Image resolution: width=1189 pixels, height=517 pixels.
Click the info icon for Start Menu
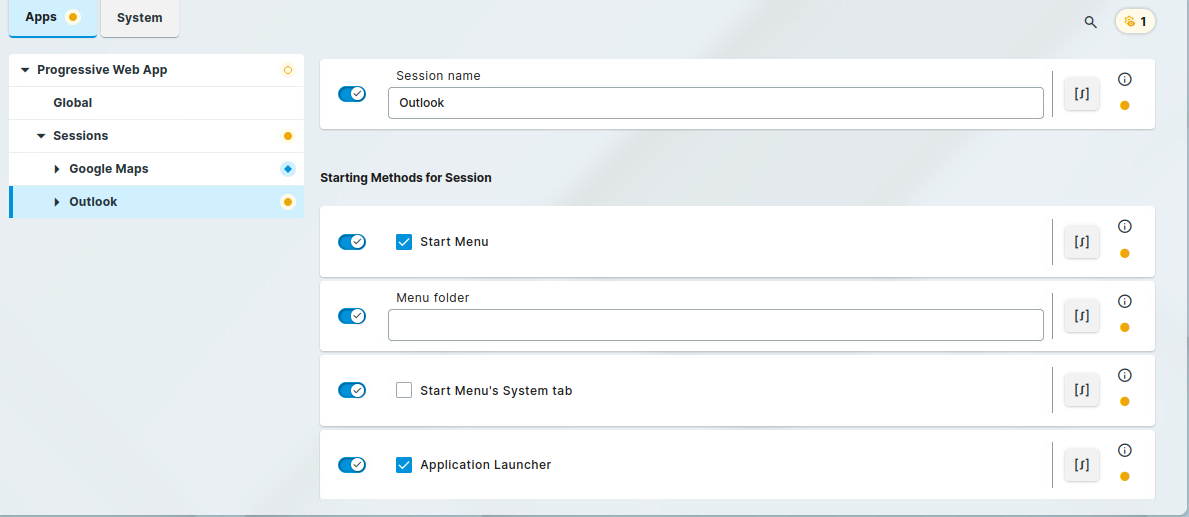pos(1124,227)
